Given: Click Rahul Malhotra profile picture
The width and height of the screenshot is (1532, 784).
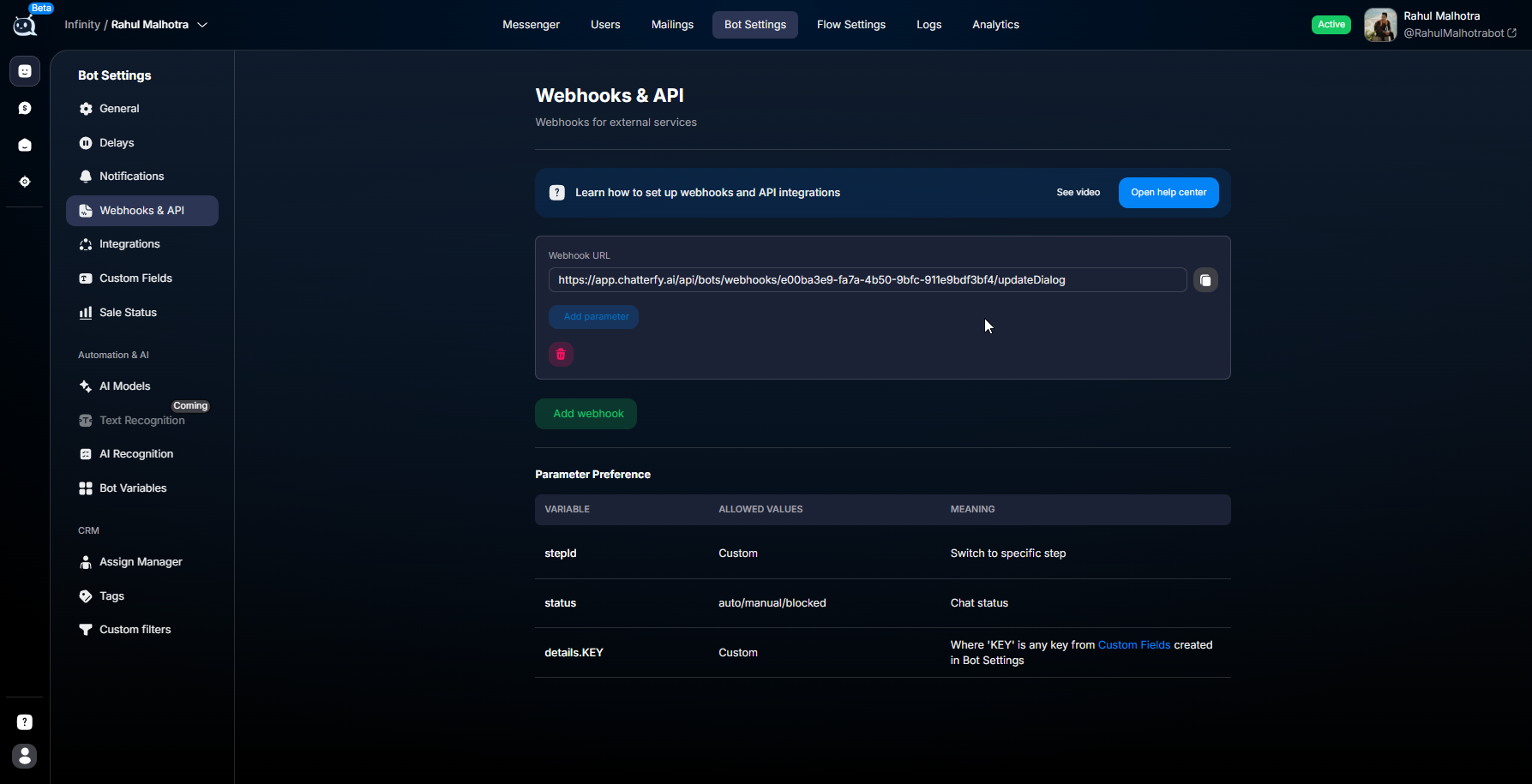Looking at the screenshot, I should [1380, 25].
